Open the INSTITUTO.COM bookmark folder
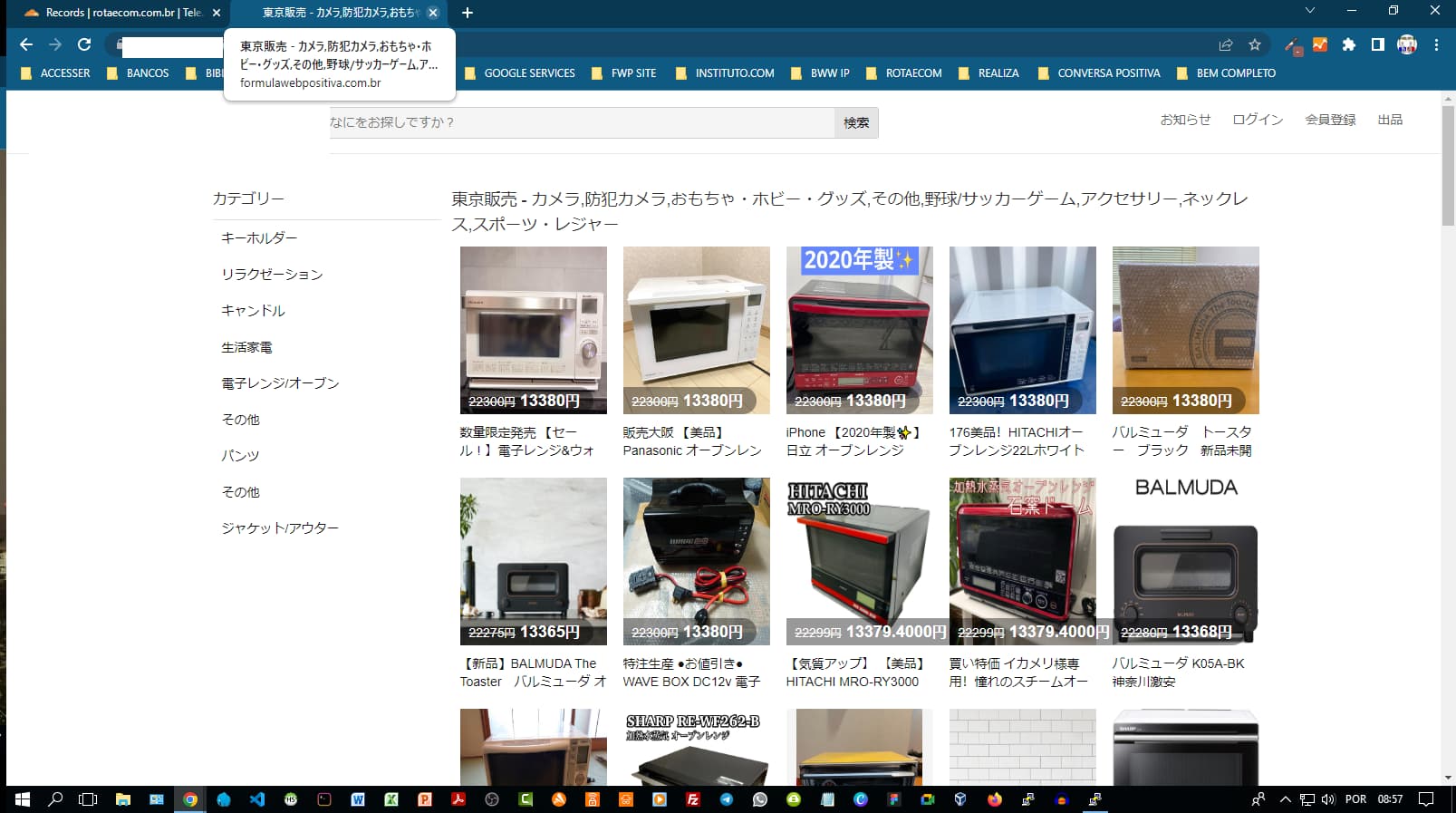Screen dimensions: 1456x813 pos(726,73)
